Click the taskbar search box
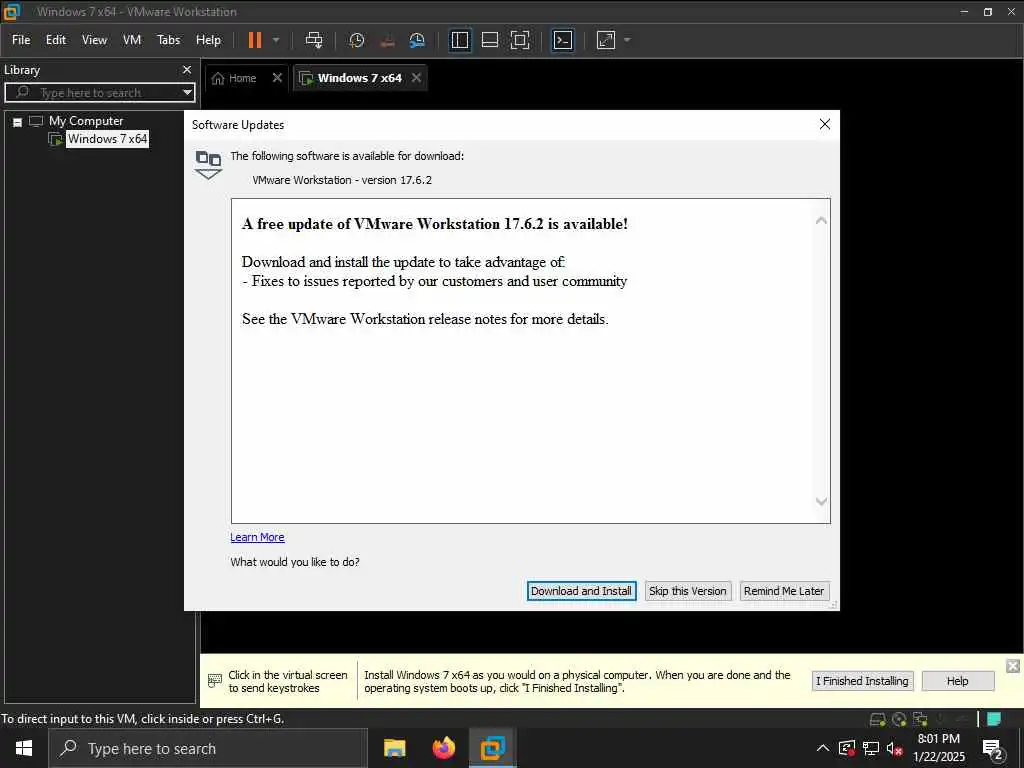 pos(208,748)
